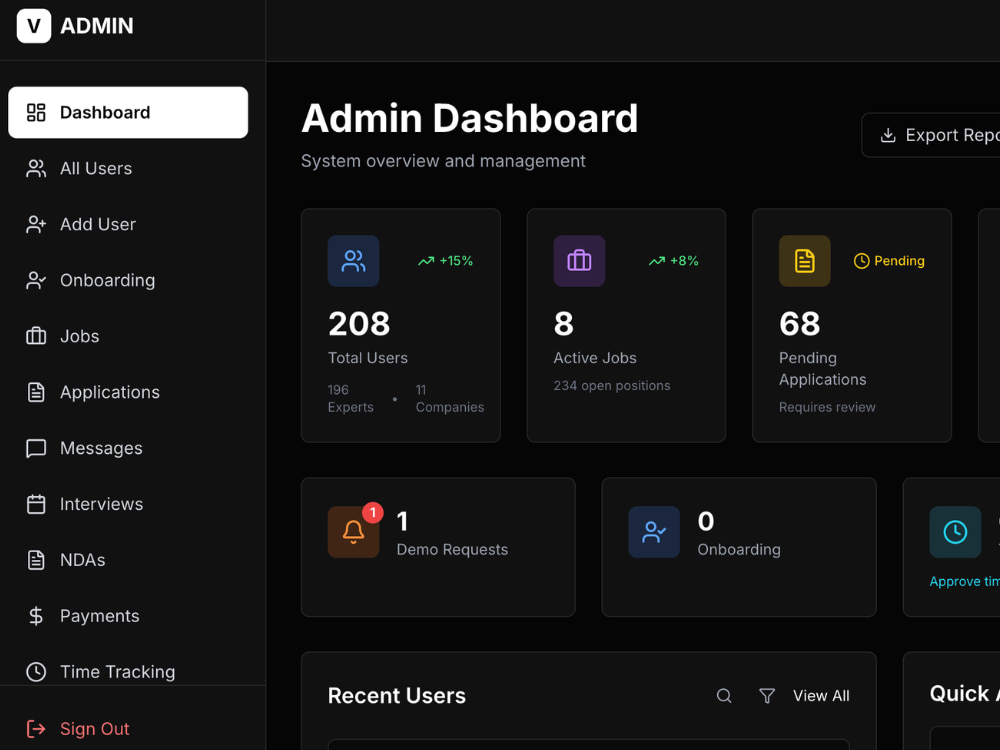
Task: Click the Sign Out arrow icon
Action: pyautogui.click(x=36, y=728)
